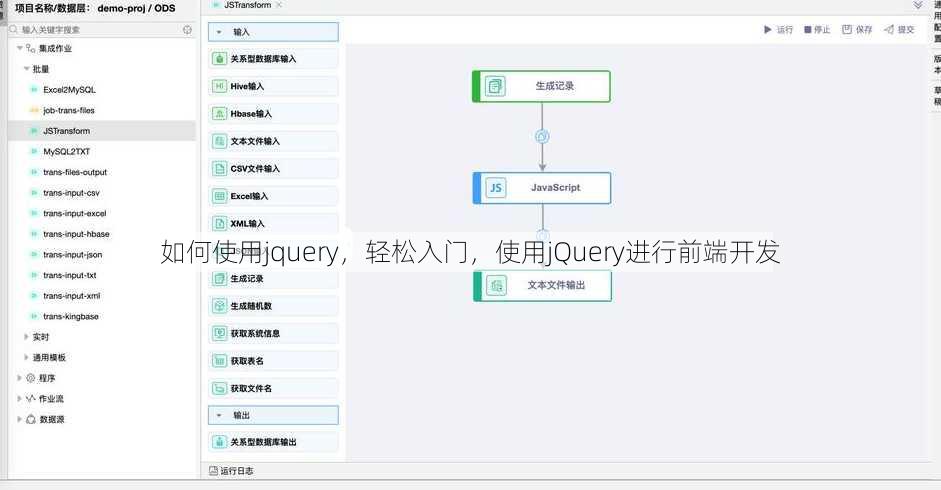Expand the 数据源 tree node
Viewport: 941px width, 490px height.
pyautogui.click(x=20, y=419)
